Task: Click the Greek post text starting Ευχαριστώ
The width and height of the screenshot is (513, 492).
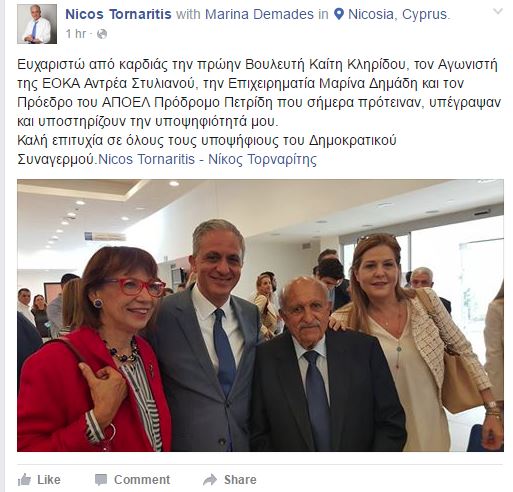Action: [259, 112]
